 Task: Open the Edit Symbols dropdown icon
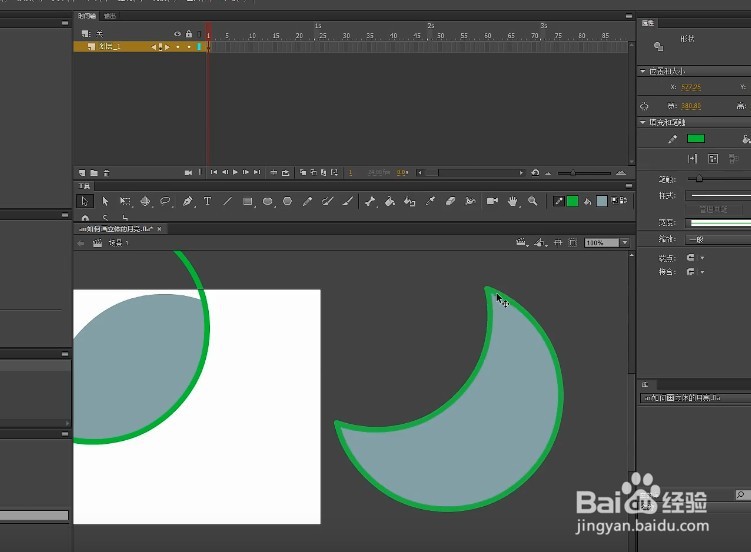click(541, 243)
